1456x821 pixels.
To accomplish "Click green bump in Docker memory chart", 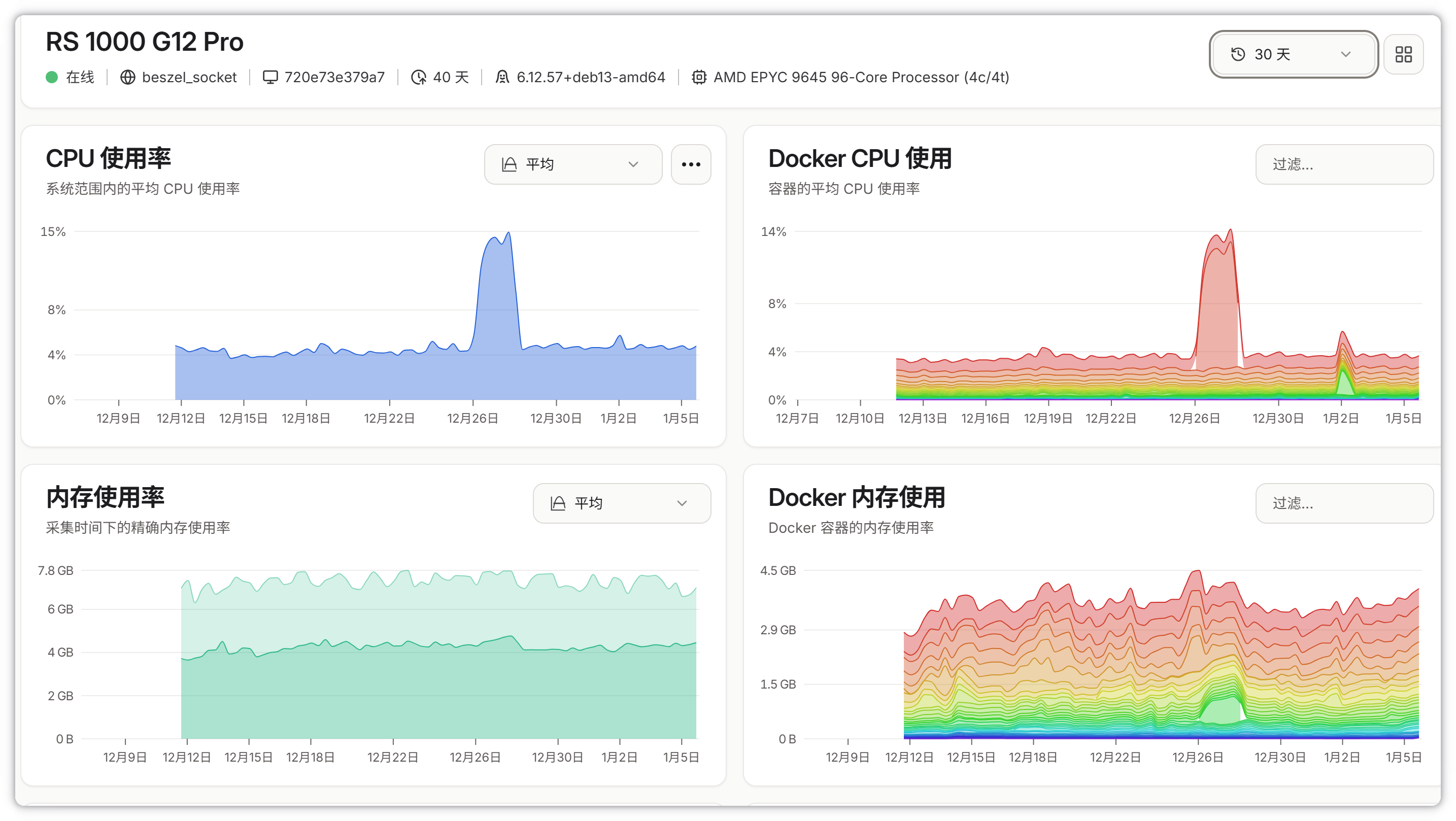I will pyautogui.click(x=1221, y=711).
